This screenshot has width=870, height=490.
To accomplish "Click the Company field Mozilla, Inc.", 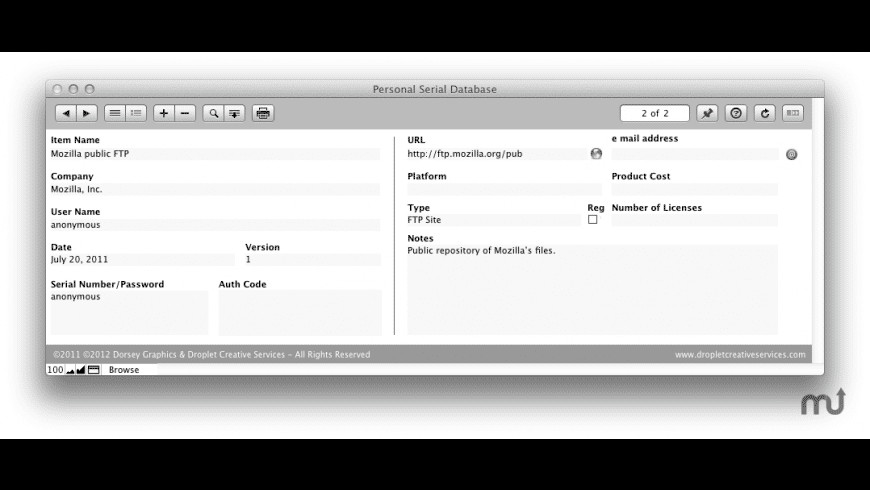I will 215,189.
